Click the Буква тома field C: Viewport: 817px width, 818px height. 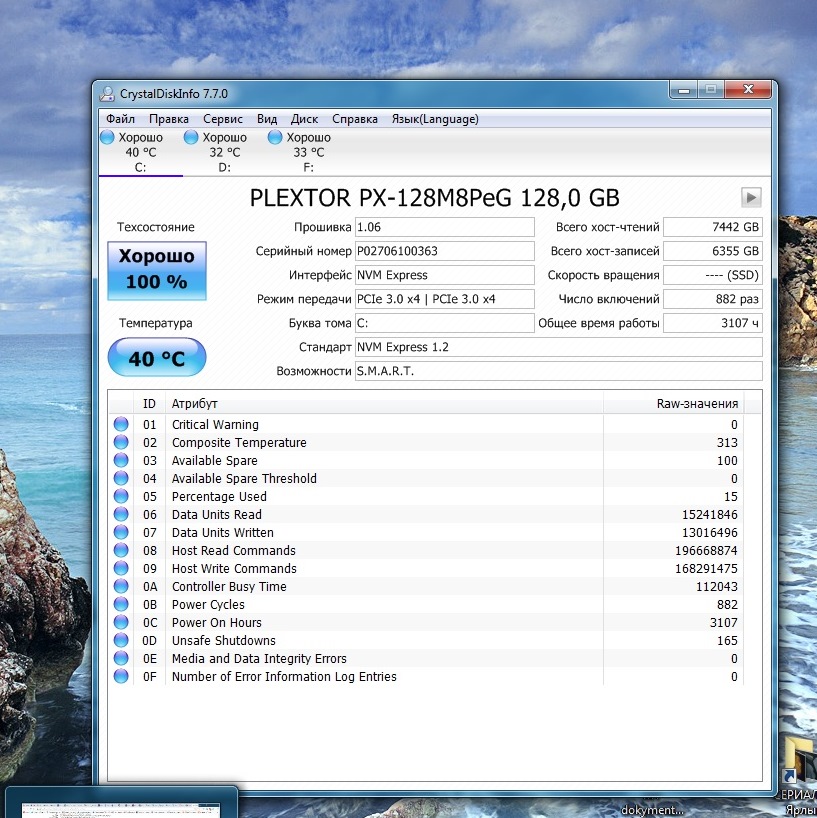[x=444, y=323]
